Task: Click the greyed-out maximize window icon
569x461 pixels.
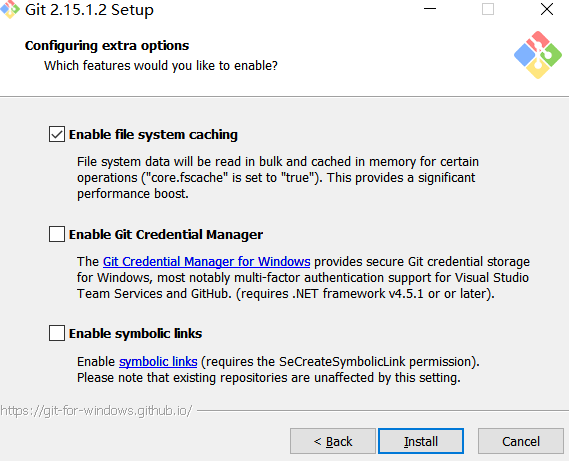Action: pyautogui.click(x=488, y=9)
